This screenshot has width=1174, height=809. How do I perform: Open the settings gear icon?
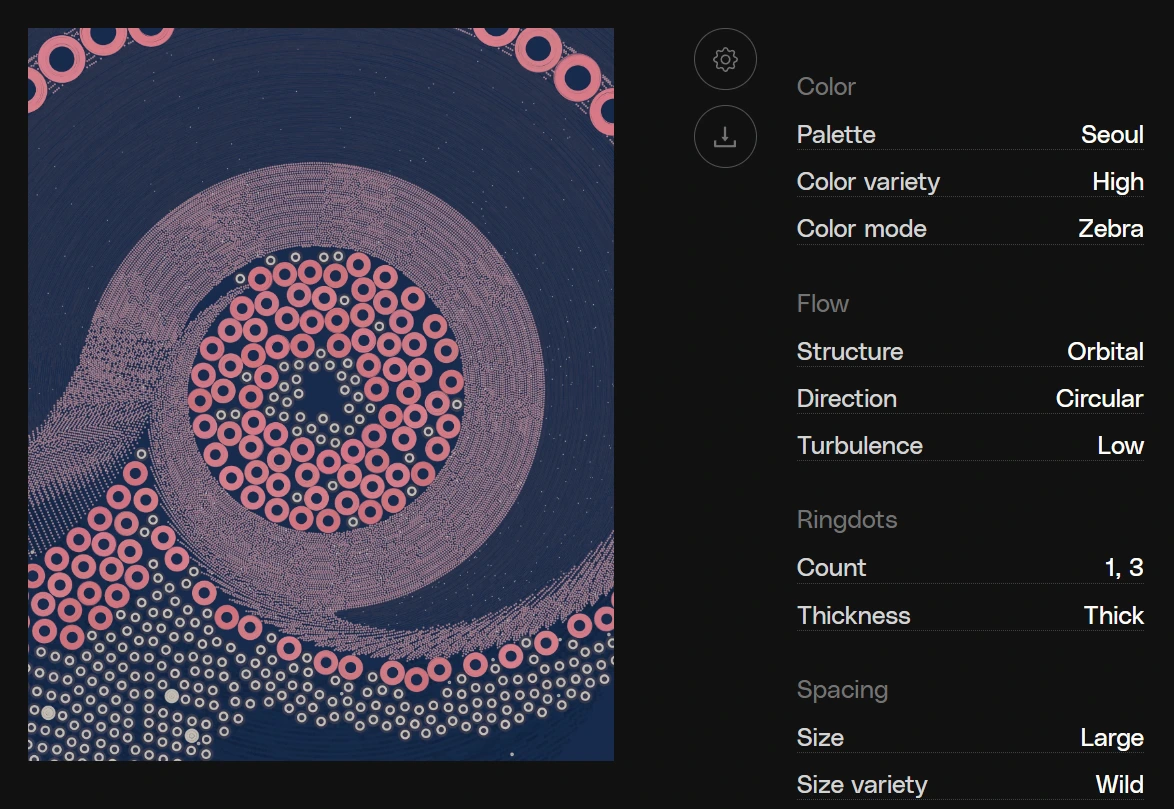pos(725,59)
